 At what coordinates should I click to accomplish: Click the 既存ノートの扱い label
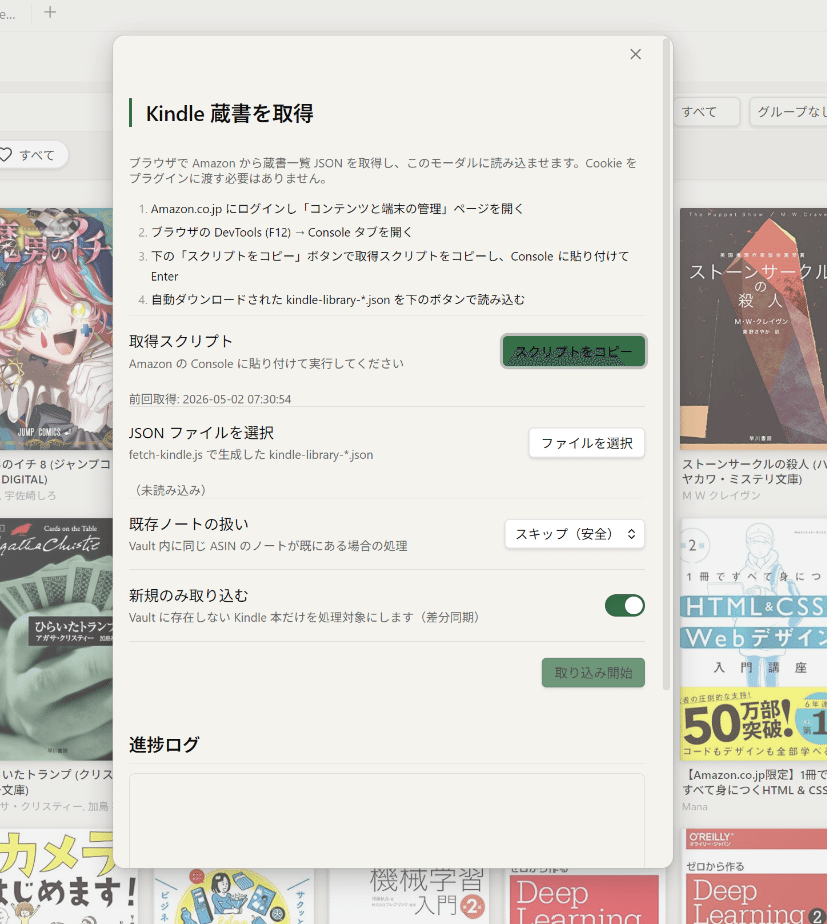pos(189,524)
